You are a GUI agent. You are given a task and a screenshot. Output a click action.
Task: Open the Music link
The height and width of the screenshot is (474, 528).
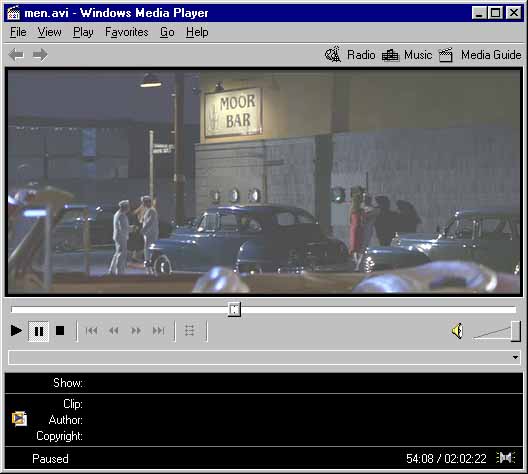[418, 55]
